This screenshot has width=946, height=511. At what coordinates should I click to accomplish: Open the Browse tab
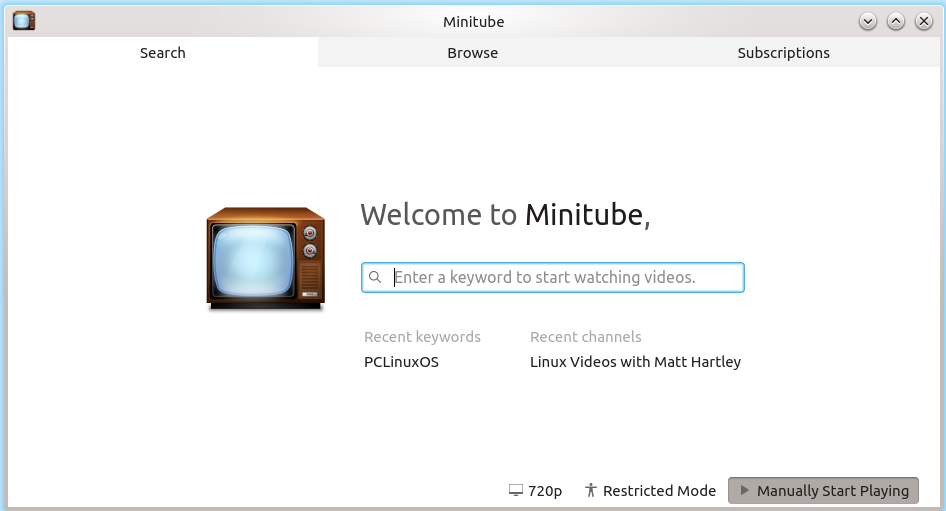(x=473, y=52)
